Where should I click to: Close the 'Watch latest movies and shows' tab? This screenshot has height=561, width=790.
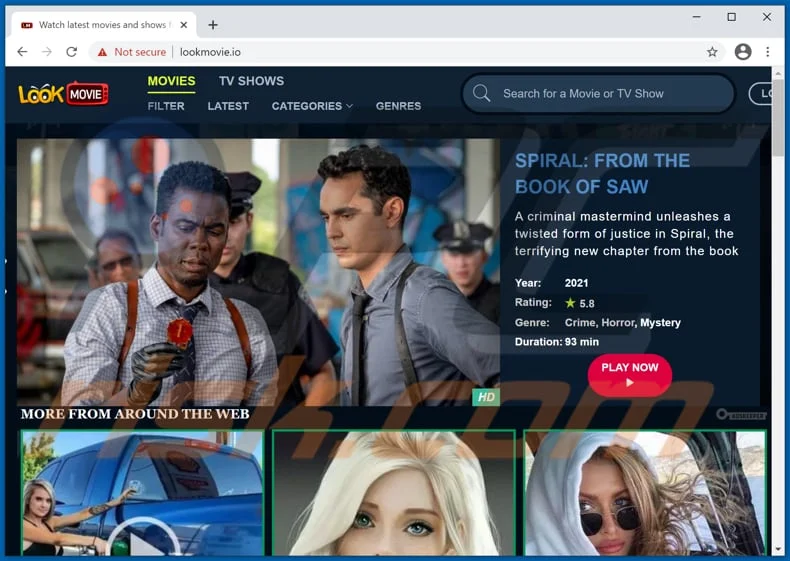(x=184, y=25)
